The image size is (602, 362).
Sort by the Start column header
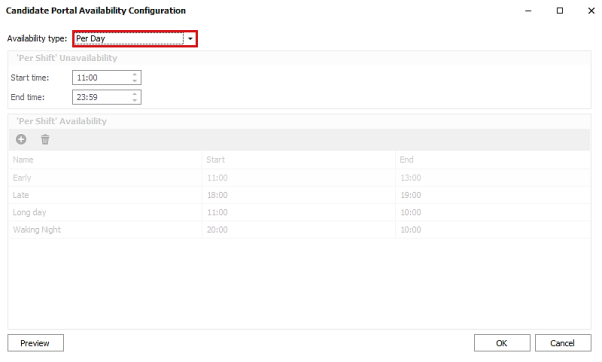pyautogui.click(x=299, y=160)
